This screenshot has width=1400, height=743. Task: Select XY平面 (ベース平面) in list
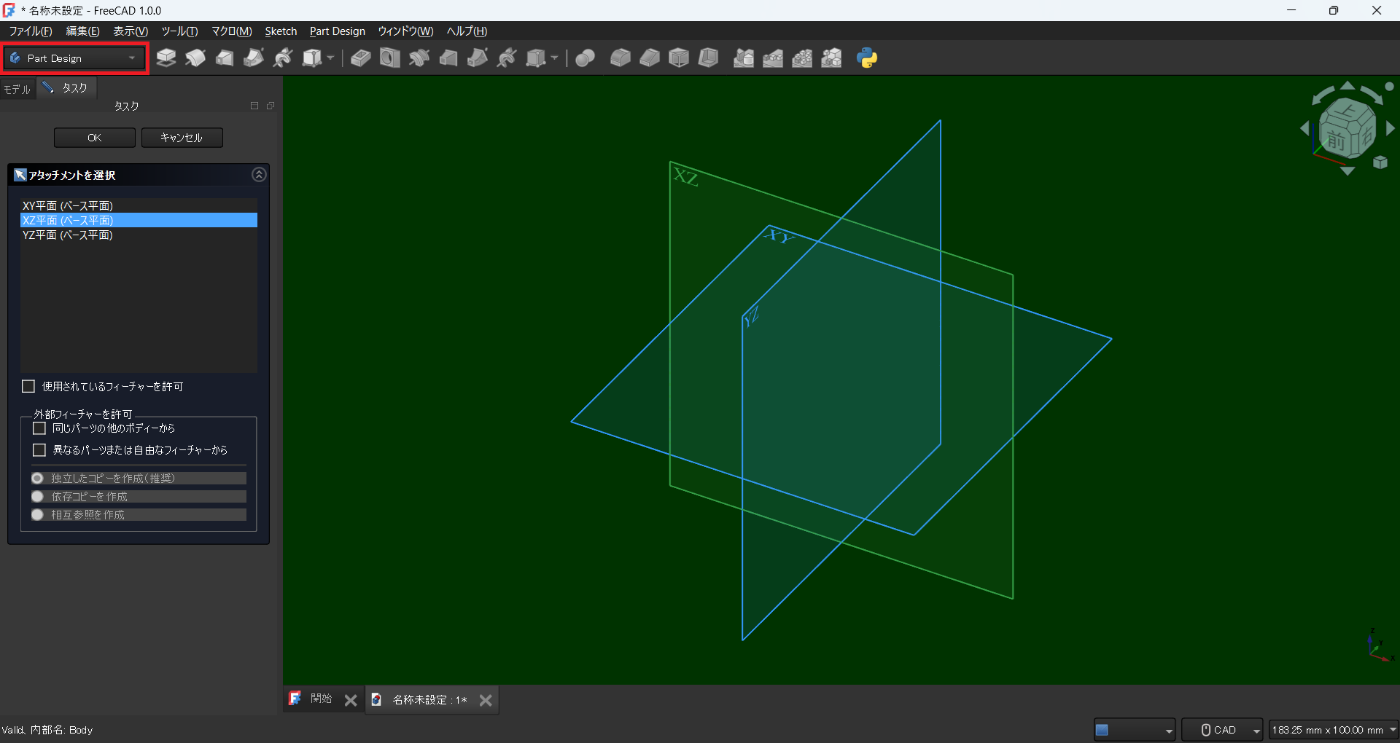68,206
